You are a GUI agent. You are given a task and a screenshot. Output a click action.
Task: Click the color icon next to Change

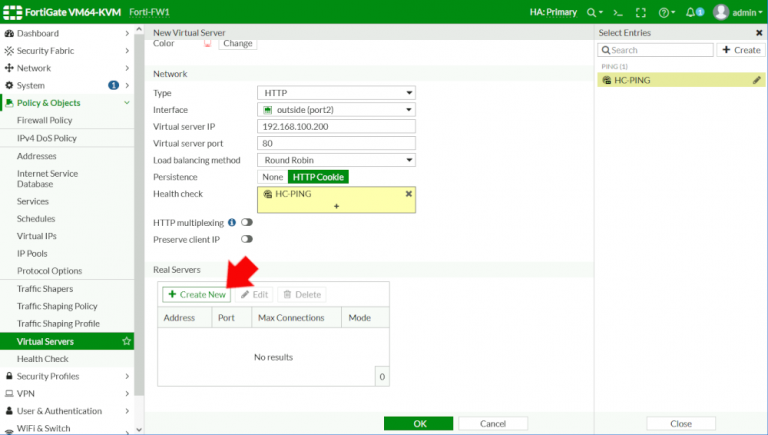click(208, 44)
